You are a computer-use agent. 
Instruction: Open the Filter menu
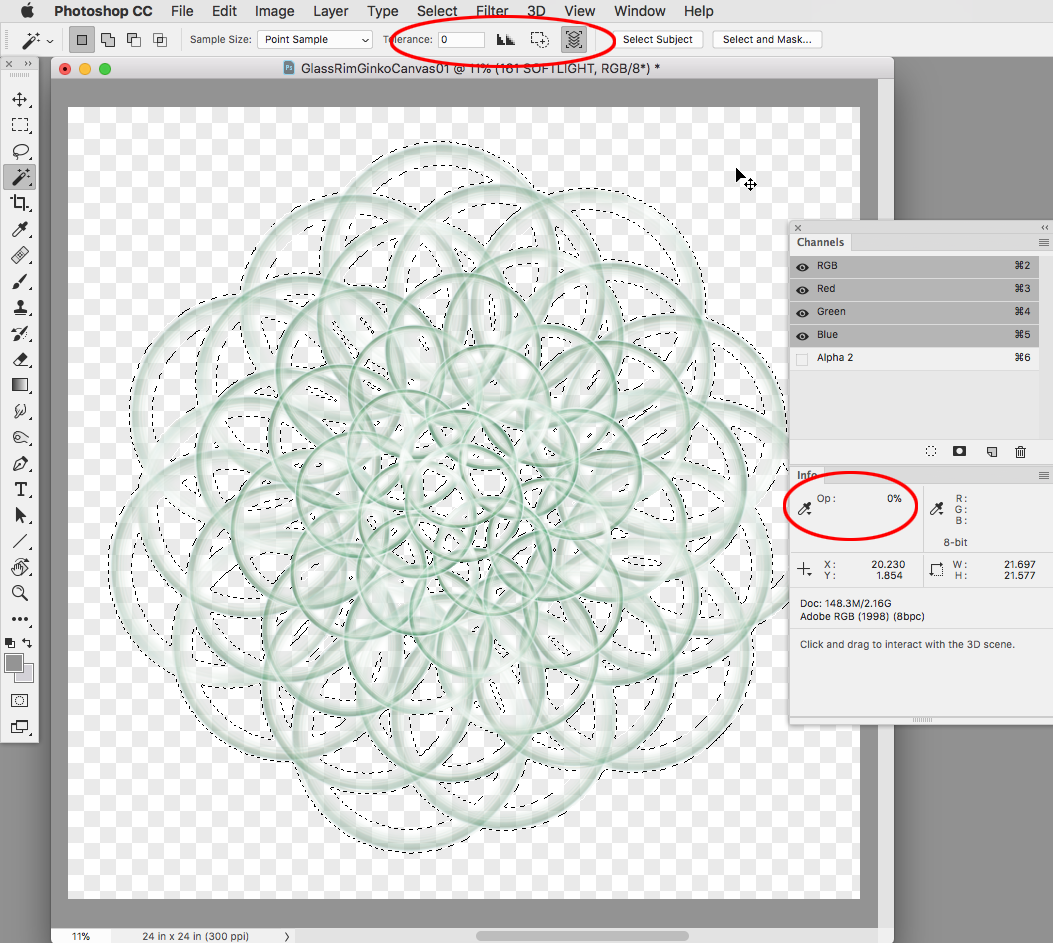click(x=491, y=11)
